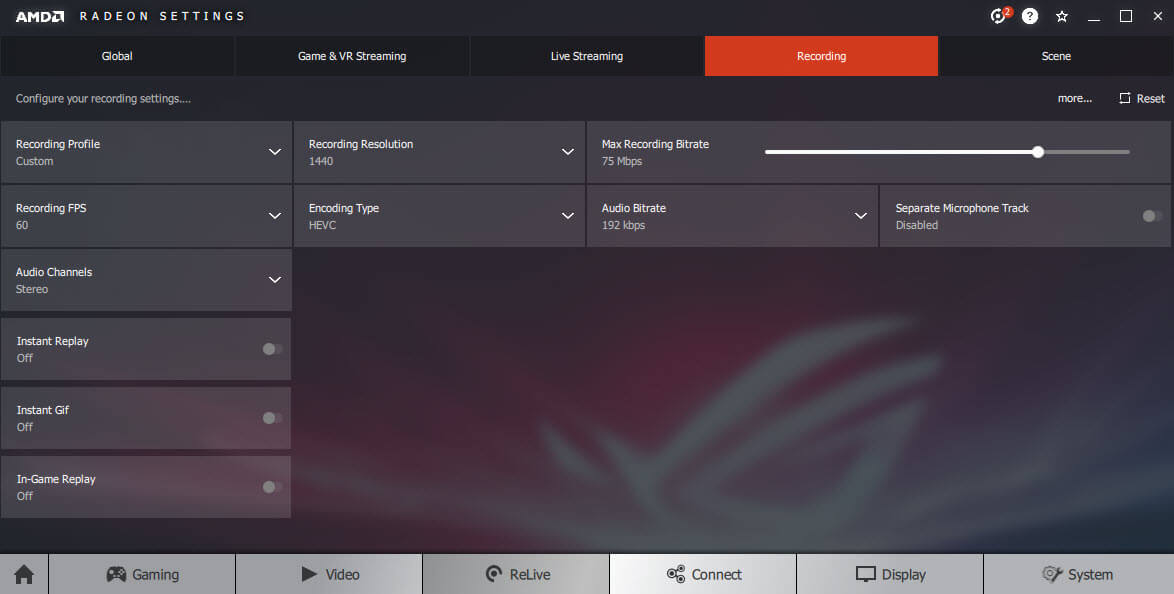Switch to the Global tab
The image size is (1174, 594).
(117, 56)
